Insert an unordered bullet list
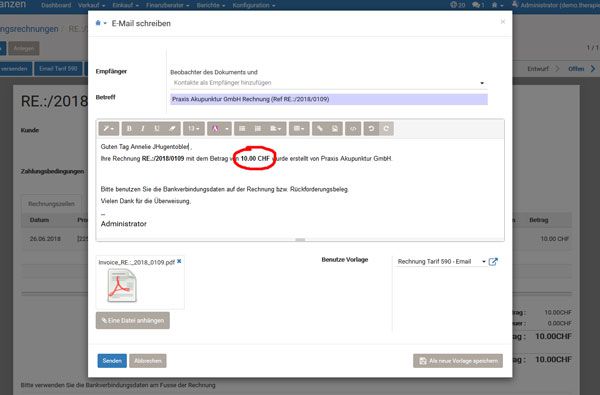 [242, 129]
